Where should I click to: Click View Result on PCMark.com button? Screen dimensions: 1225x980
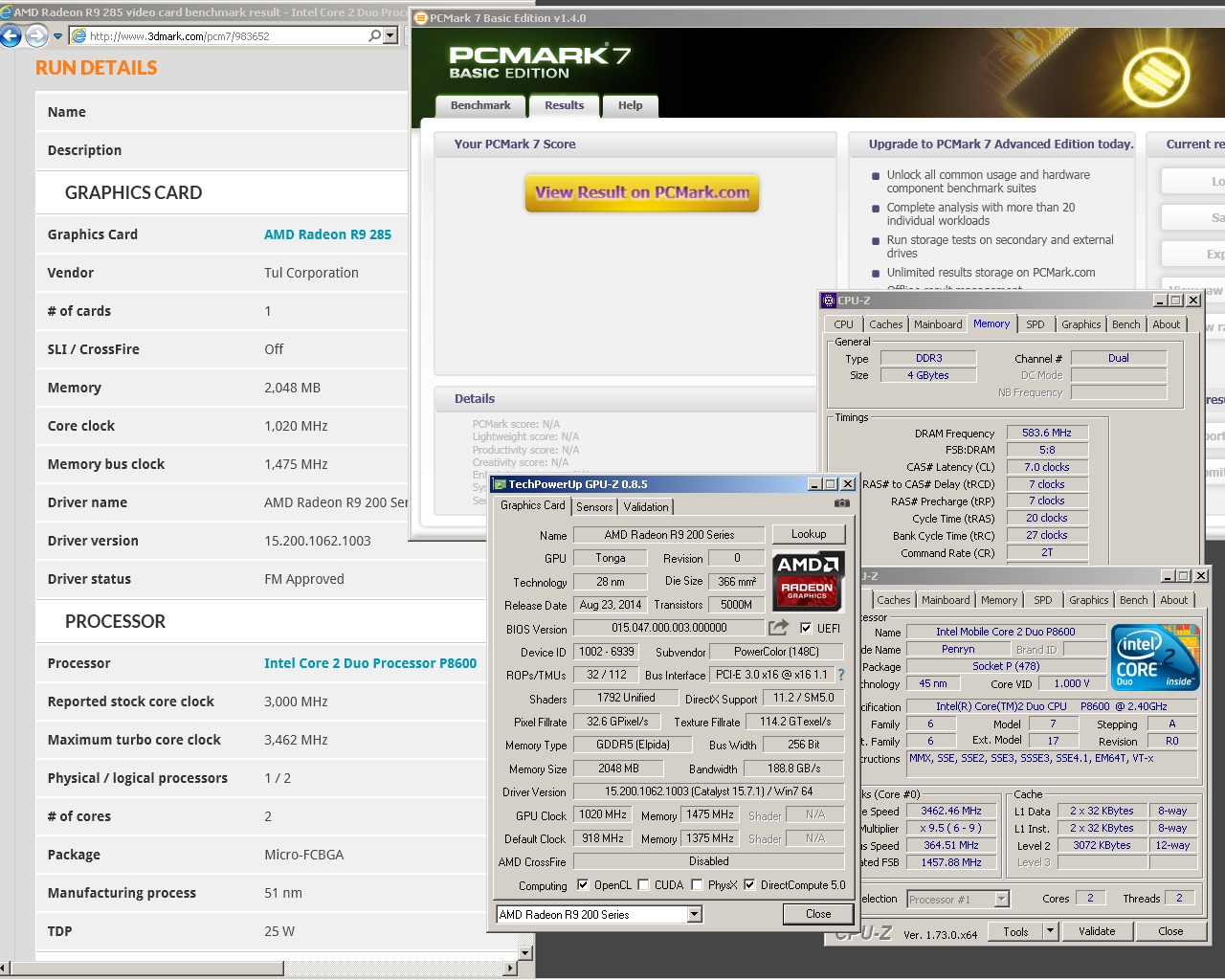(642, 192)
